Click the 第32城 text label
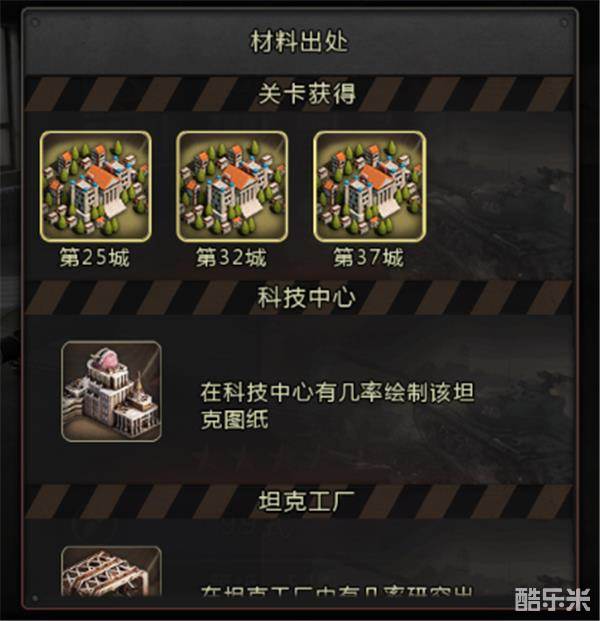This screenshot has width=600, height=621. [231, 257]
